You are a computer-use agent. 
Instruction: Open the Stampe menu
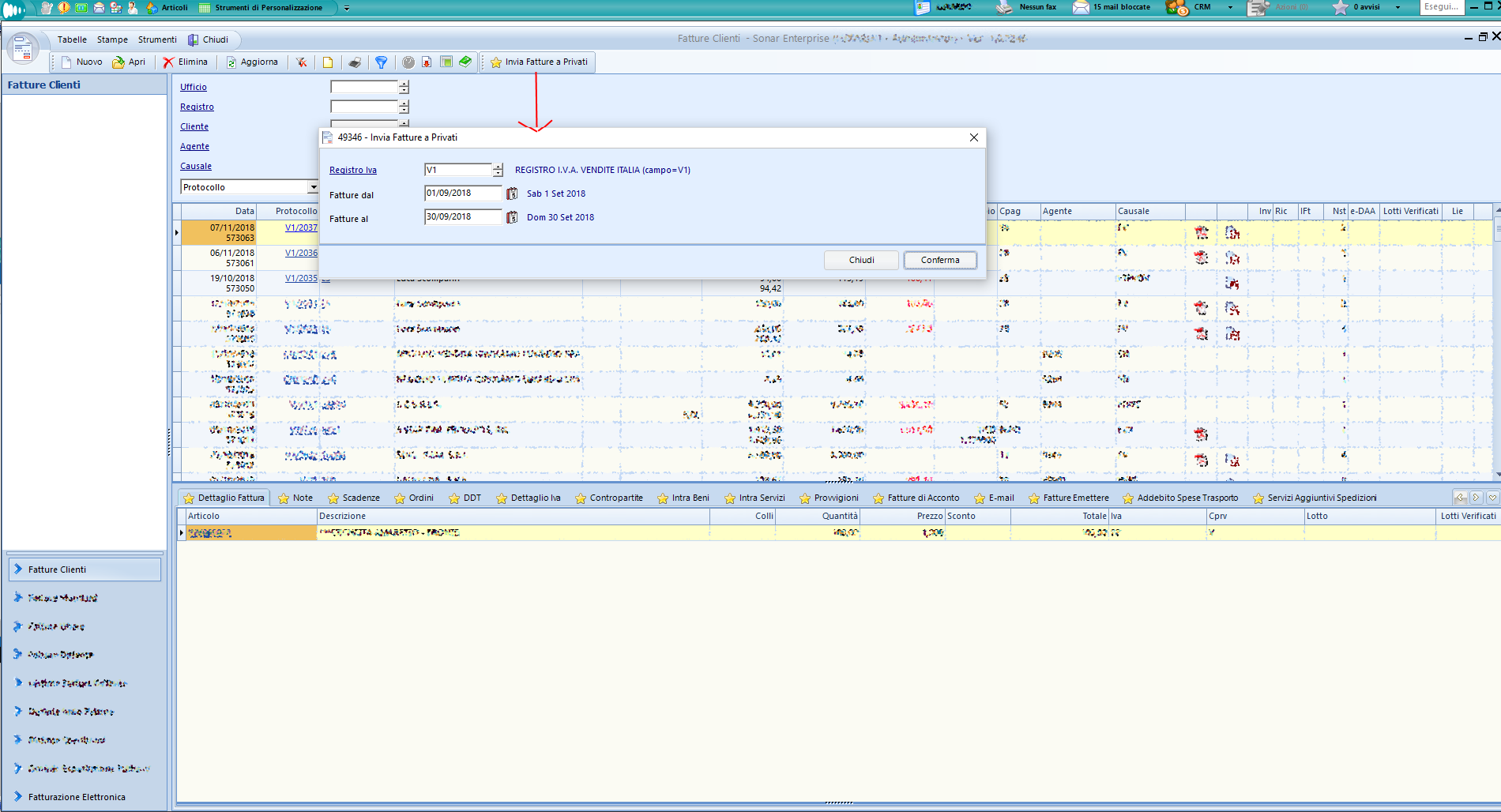pyautogui.click(x=112, y=39)
